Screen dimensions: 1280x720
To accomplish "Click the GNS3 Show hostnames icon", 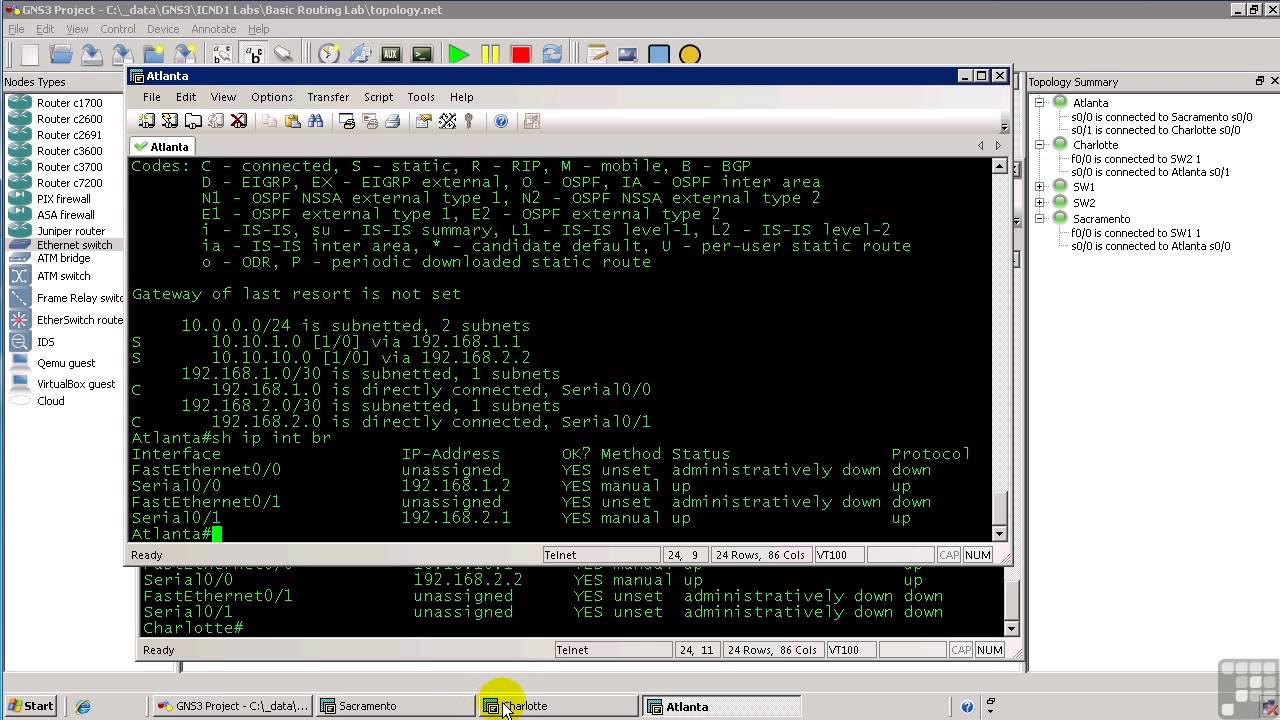I will [x=252, y=54].
